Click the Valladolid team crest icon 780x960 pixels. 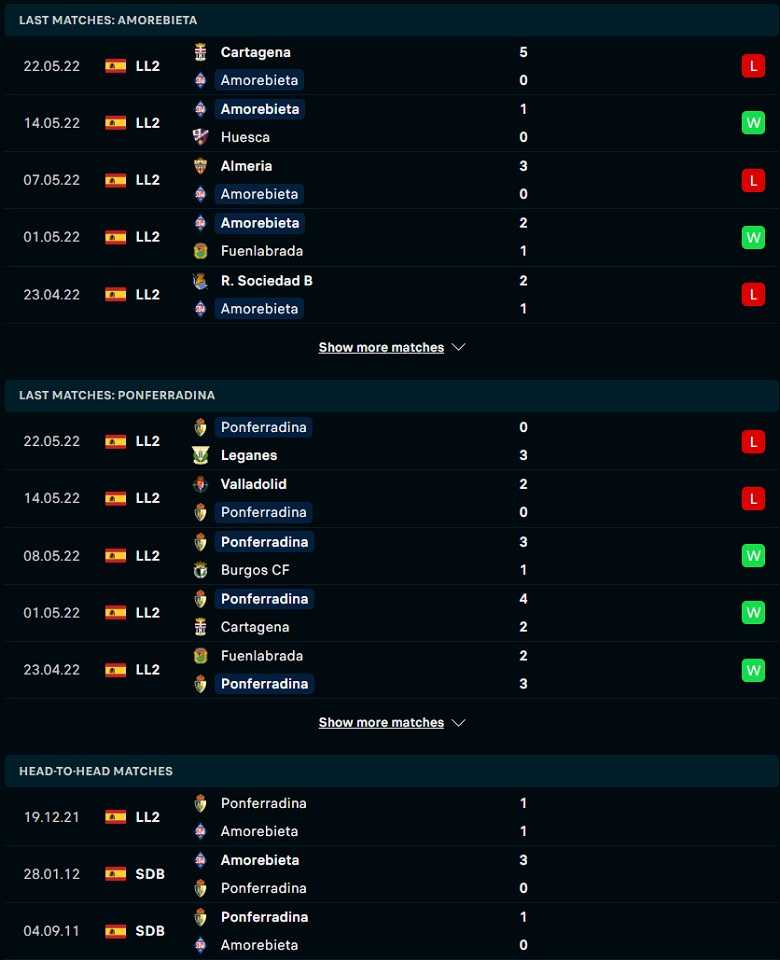200,484
